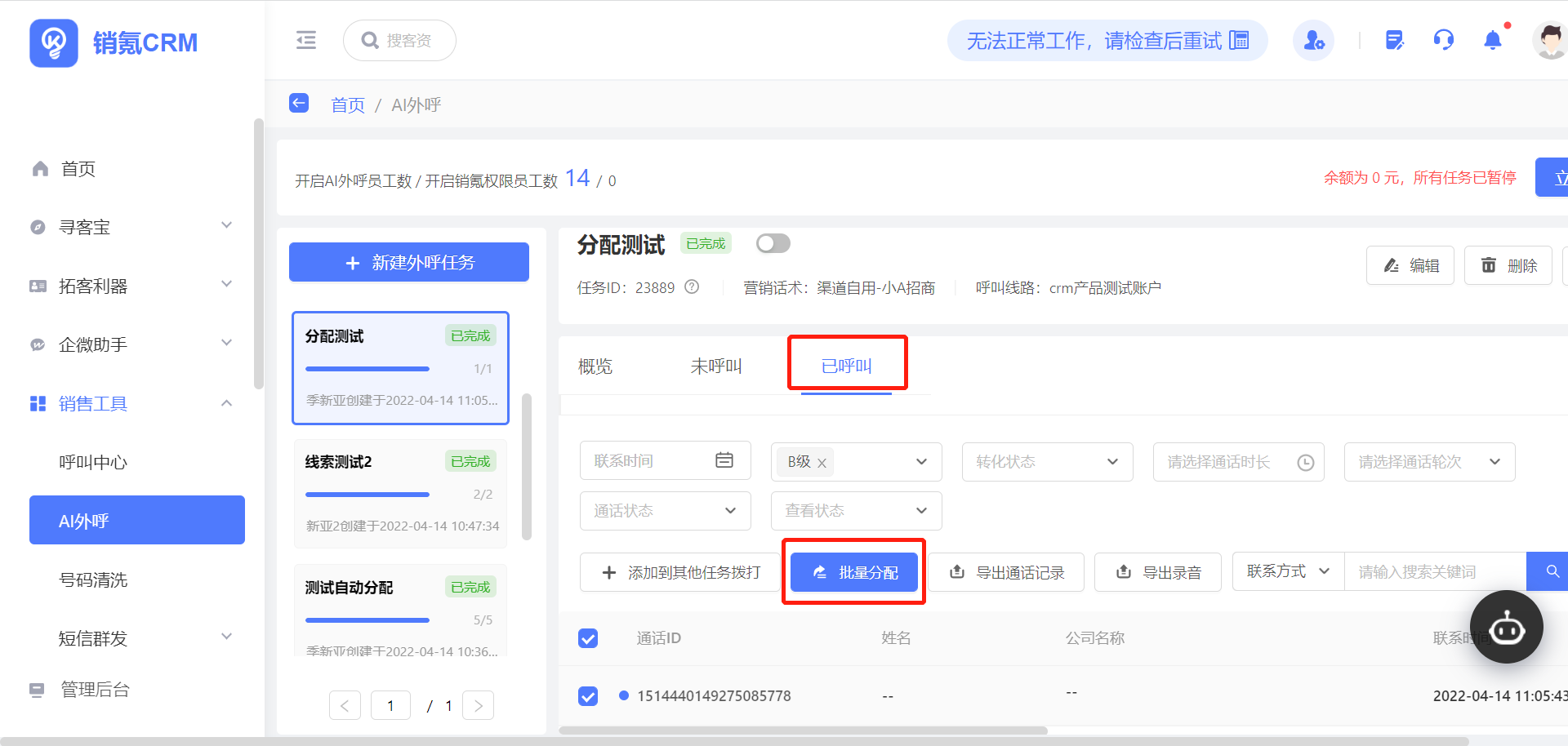Toggle the 分配测试 task switch
The height and width of the screenshot is (746, 1568).
773,243
